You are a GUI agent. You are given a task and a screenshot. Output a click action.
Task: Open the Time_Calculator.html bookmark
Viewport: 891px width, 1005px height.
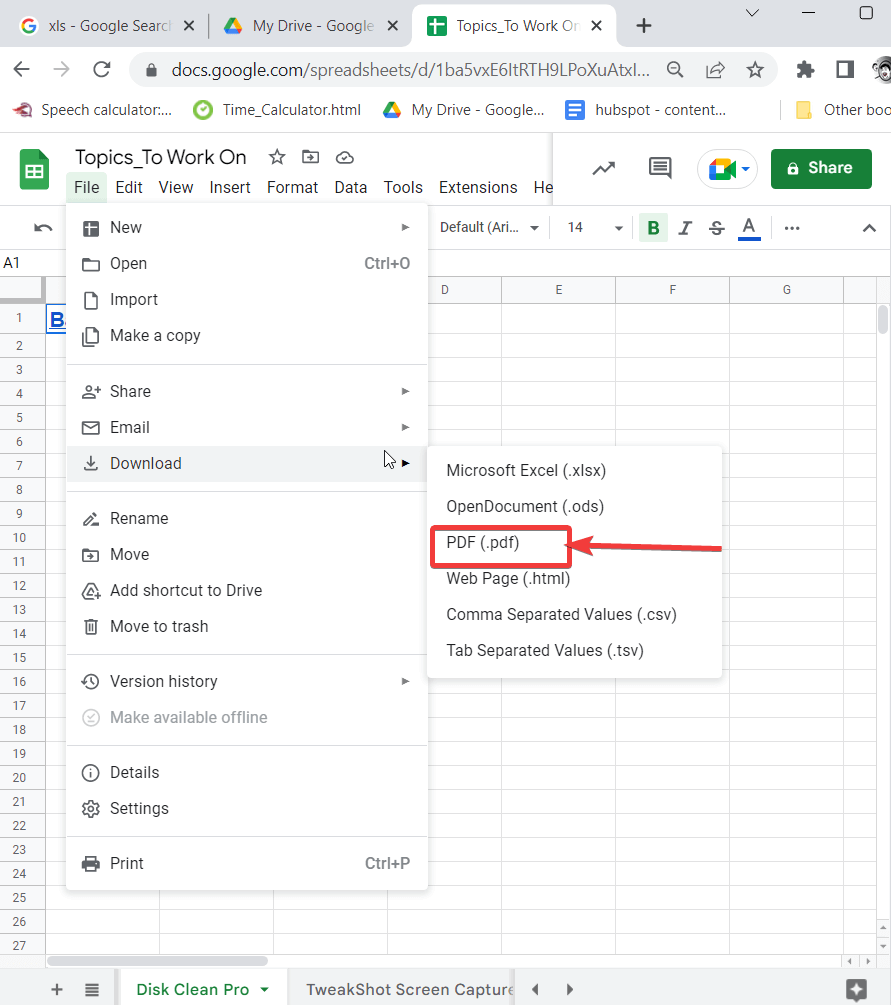(277, 110)
